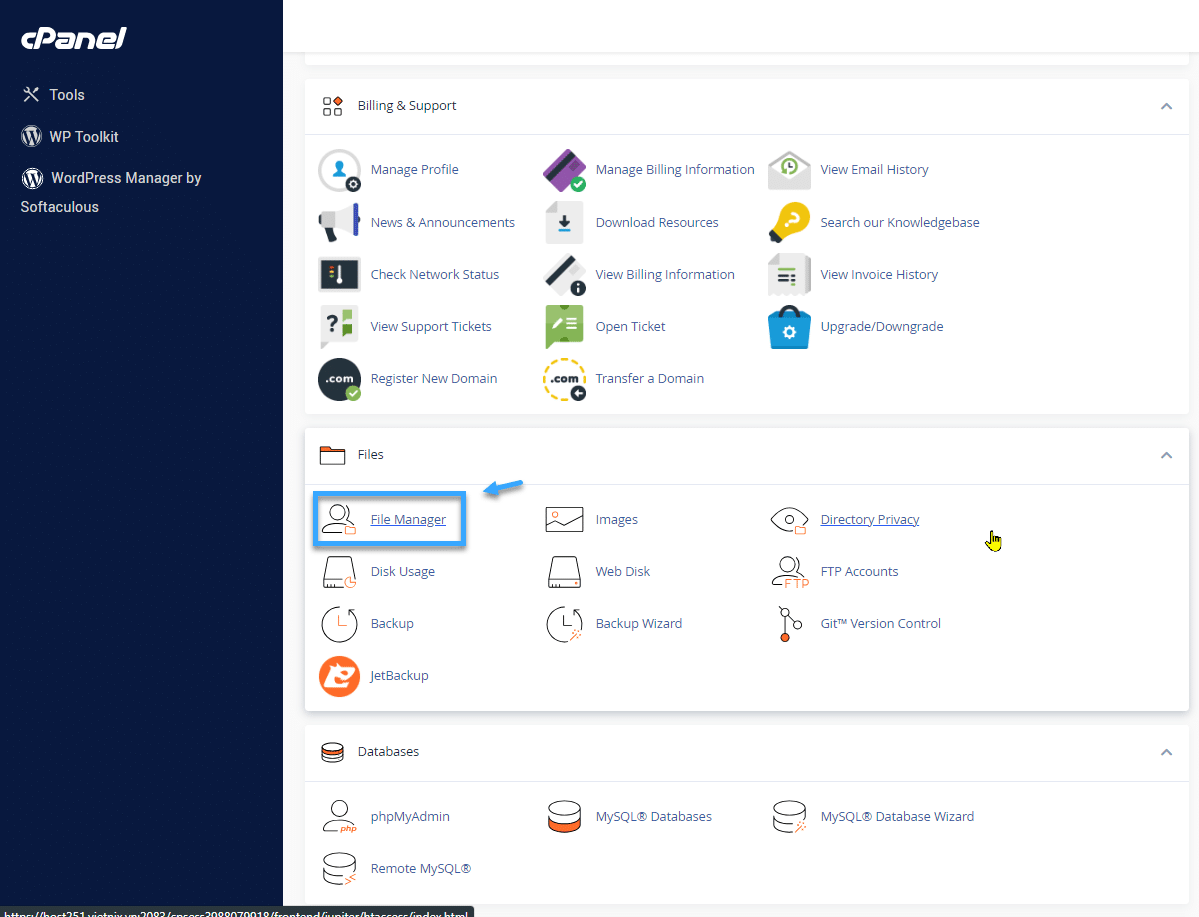Select FTP Accounts
The width and height of the screenshot is (1199, 917).
859,571
